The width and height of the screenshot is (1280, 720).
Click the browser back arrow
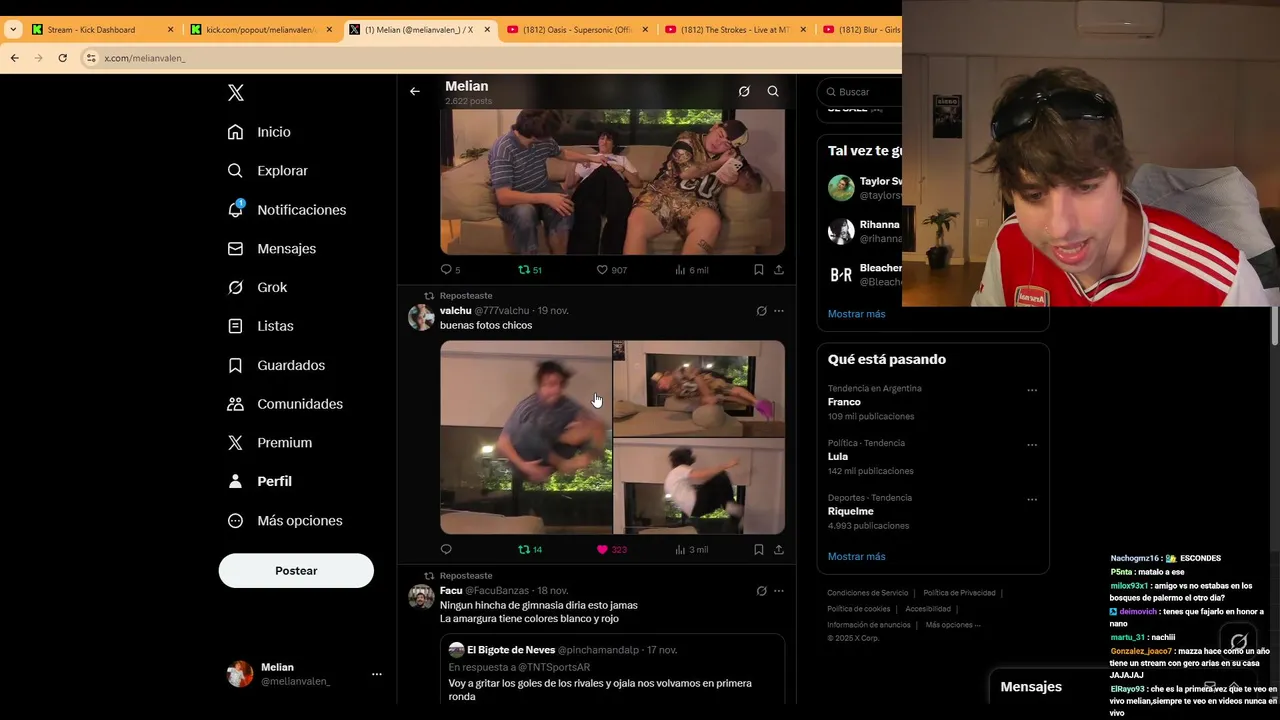15,58
